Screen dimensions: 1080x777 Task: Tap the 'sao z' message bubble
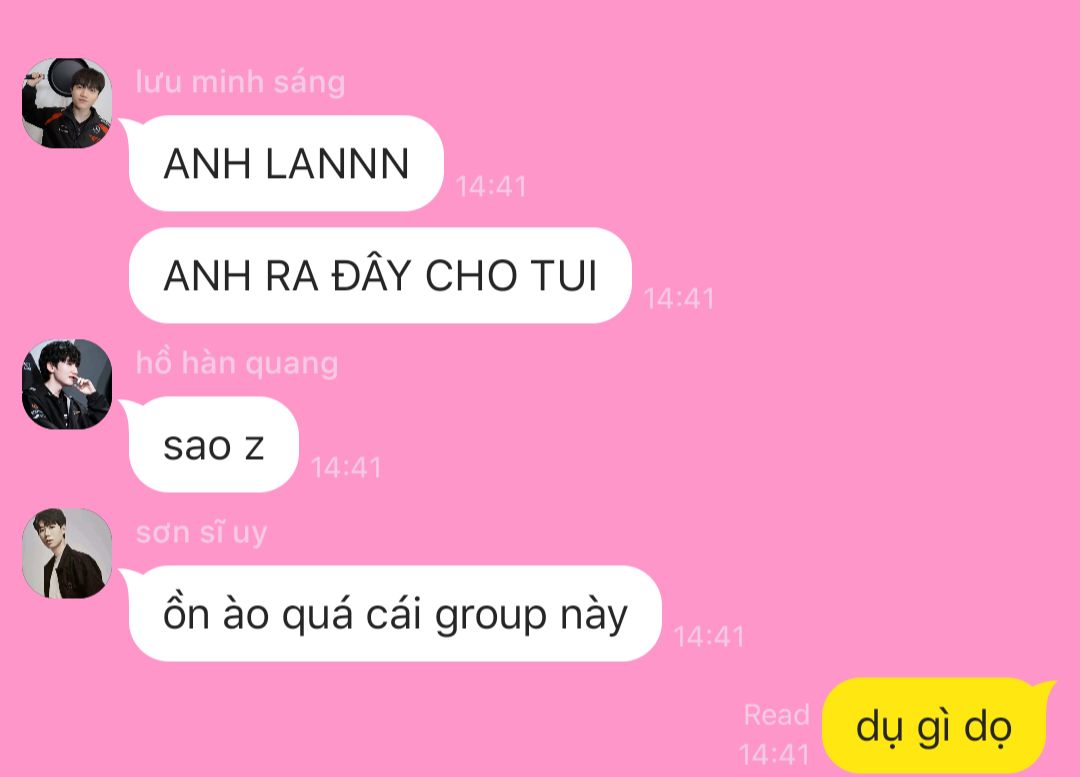click(x=214, y=445)
